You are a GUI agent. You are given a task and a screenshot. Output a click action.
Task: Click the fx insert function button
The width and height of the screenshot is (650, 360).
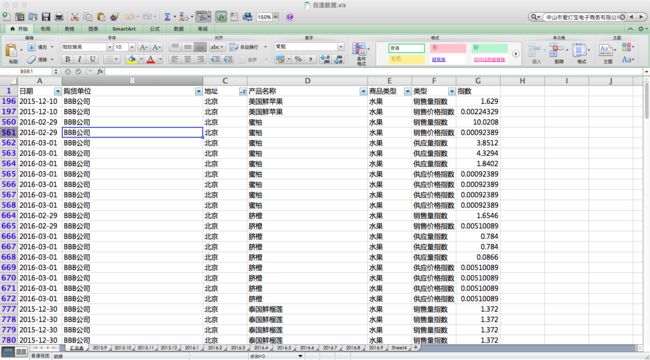point(100,71)
